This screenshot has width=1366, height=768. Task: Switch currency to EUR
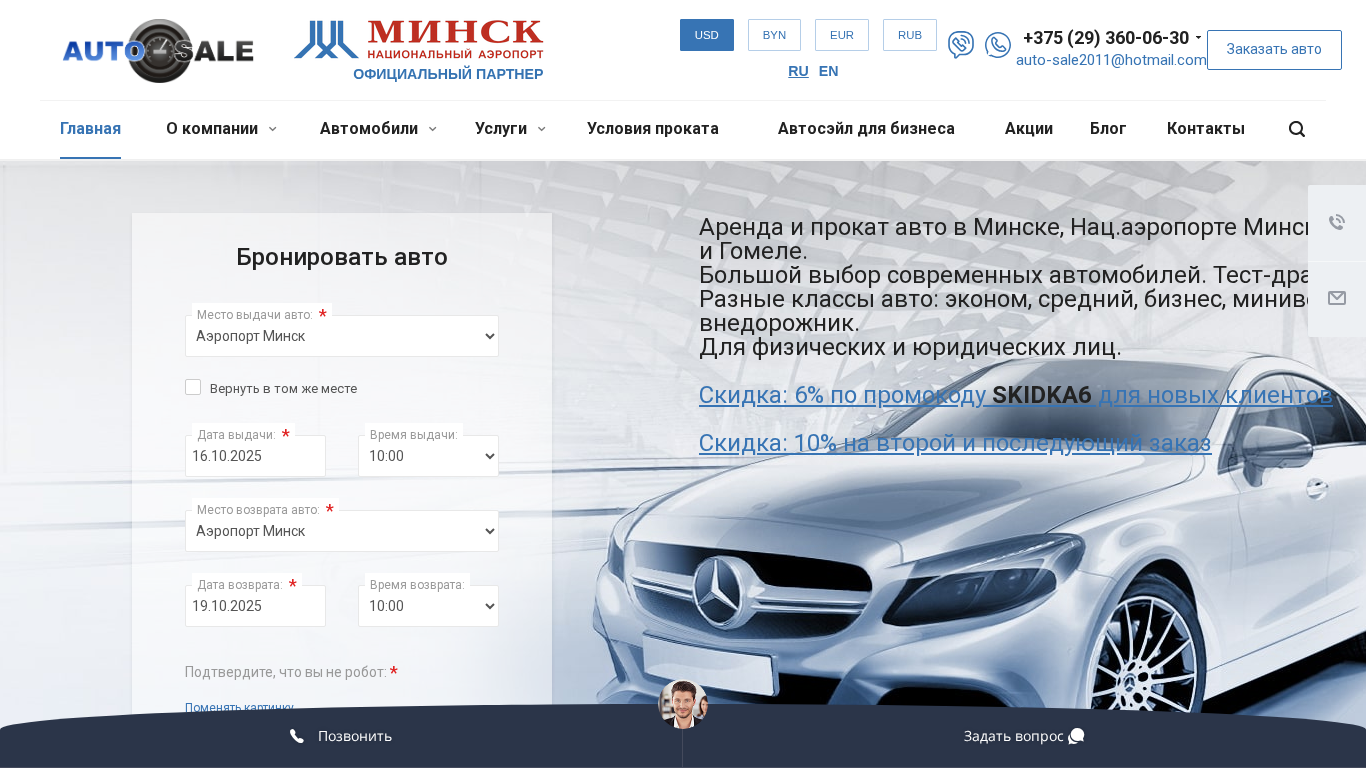(x=842, y=35)
